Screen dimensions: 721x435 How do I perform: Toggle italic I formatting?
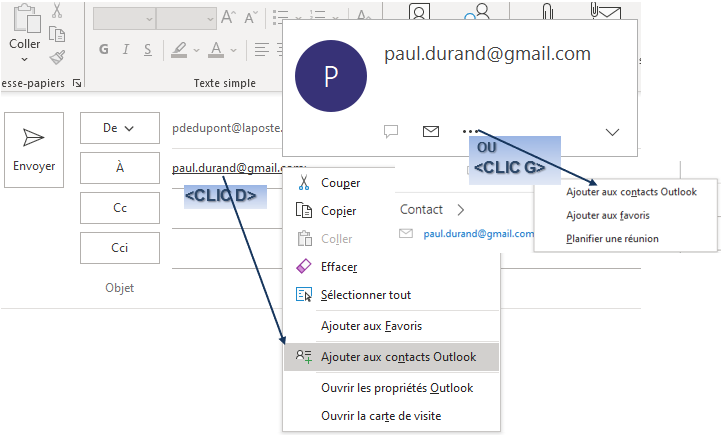(x=126, y=49)
